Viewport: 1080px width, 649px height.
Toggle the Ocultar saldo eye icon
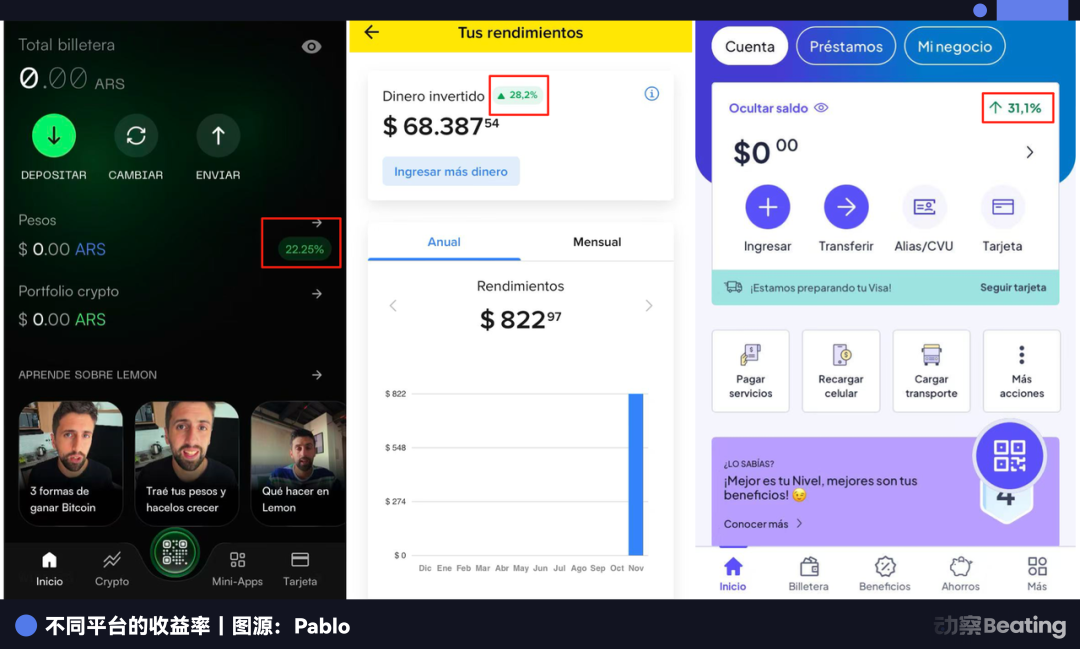tap(821, 107)
